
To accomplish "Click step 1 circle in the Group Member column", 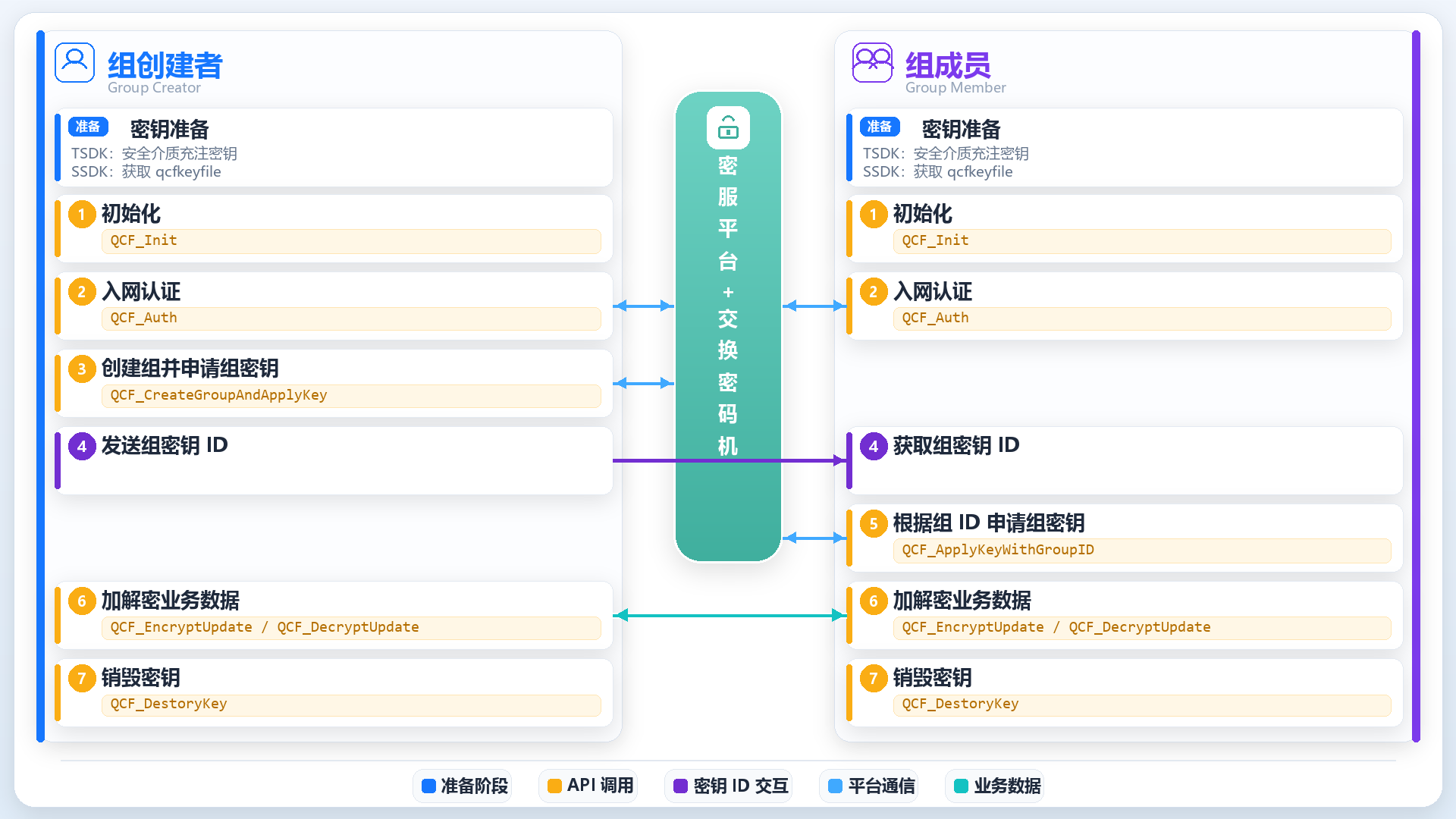I will pos(874,215).
